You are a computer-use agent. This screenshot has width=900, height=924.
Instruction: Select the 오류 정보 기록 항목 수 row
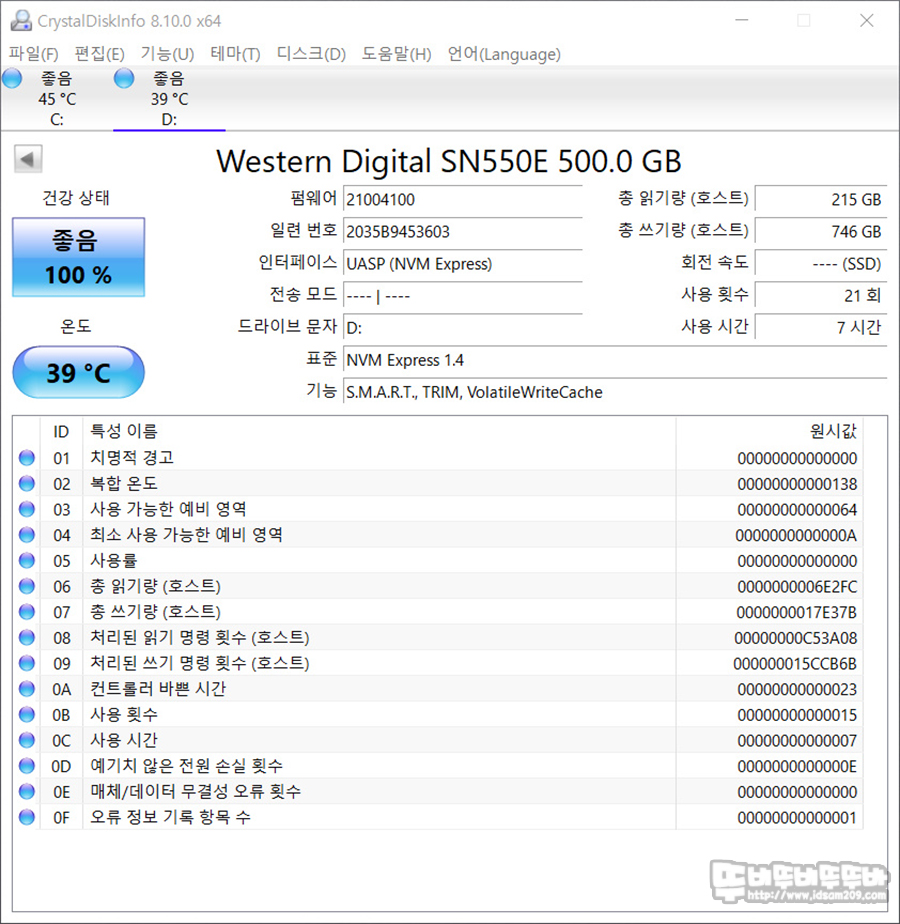tap(438, 817)
